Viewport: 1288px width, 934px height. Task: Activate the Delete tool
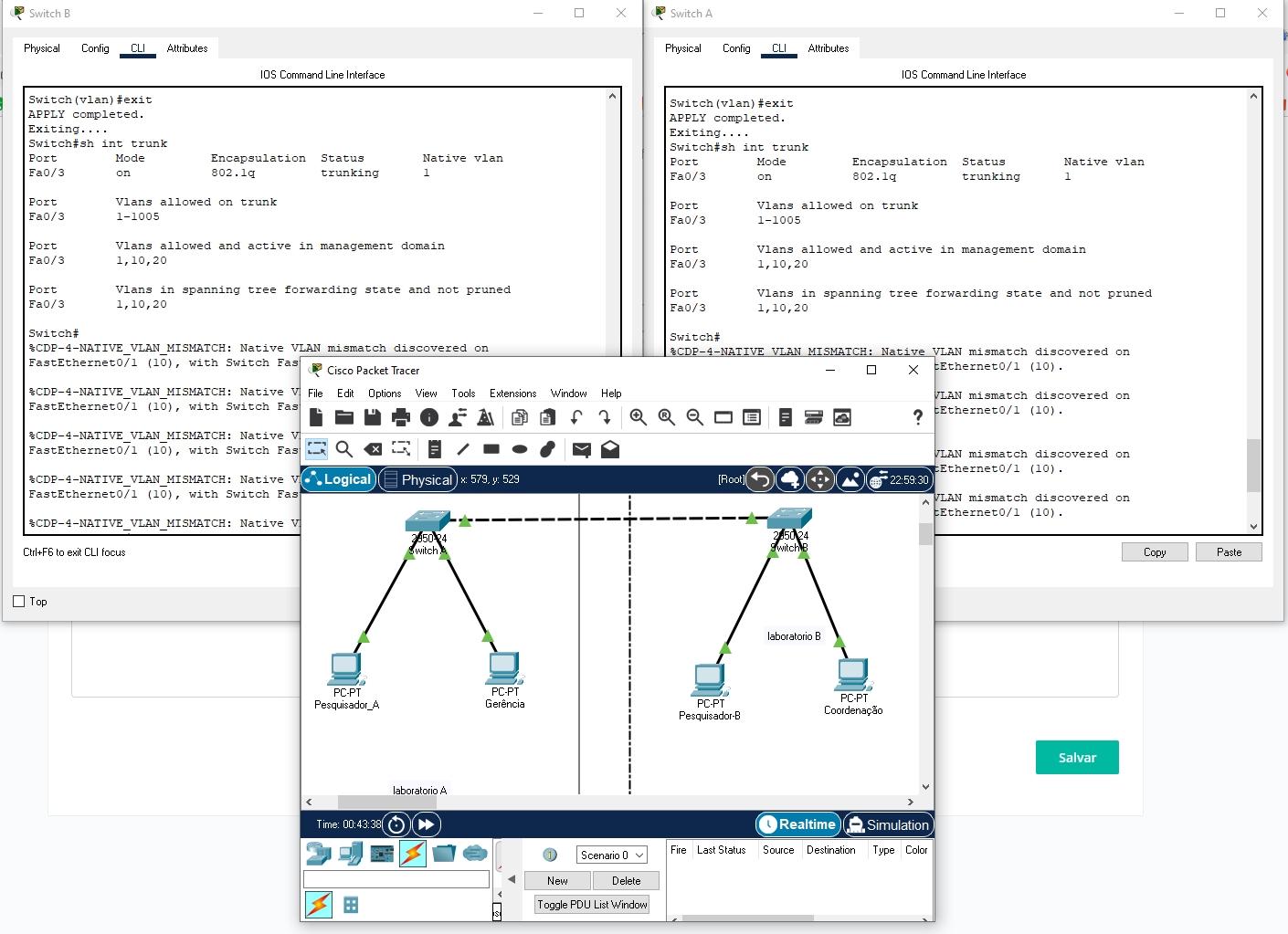tap(373, 448)
